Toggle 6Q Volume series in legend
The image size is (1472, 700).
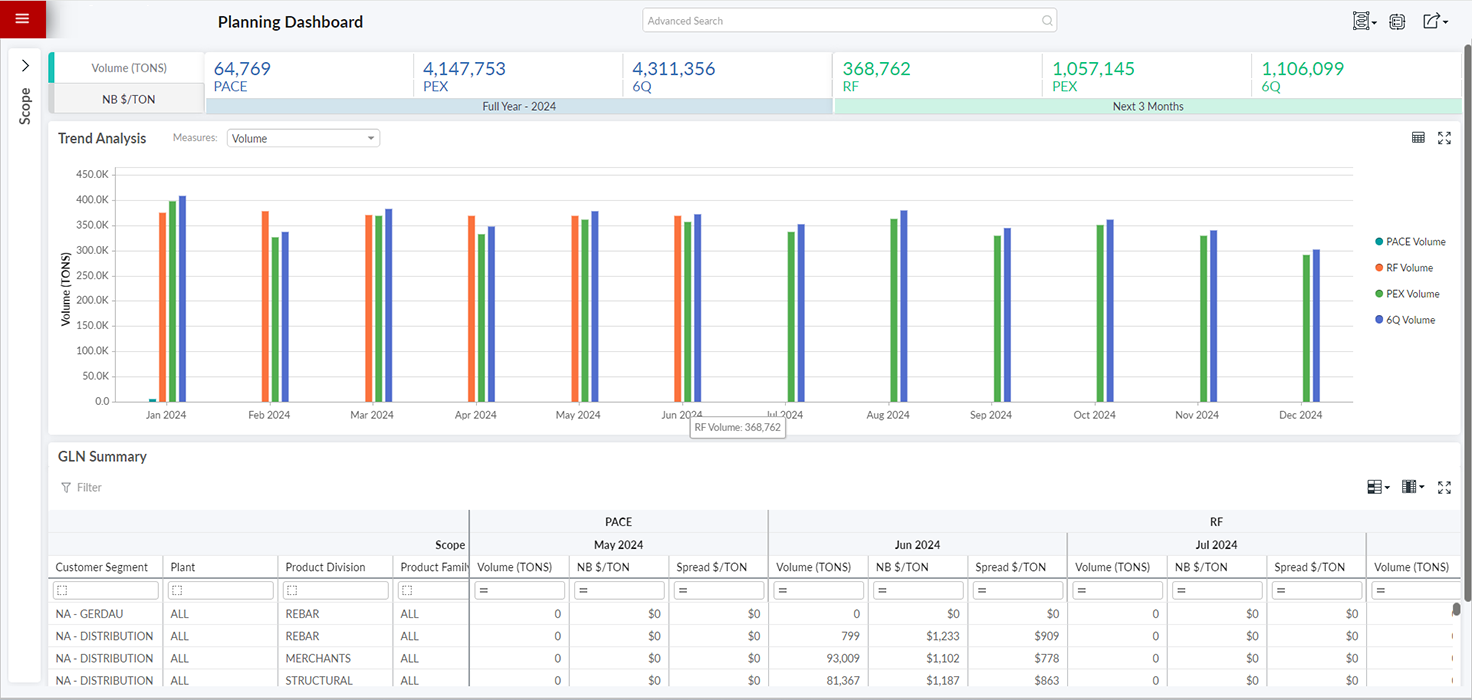[1409, 320]
